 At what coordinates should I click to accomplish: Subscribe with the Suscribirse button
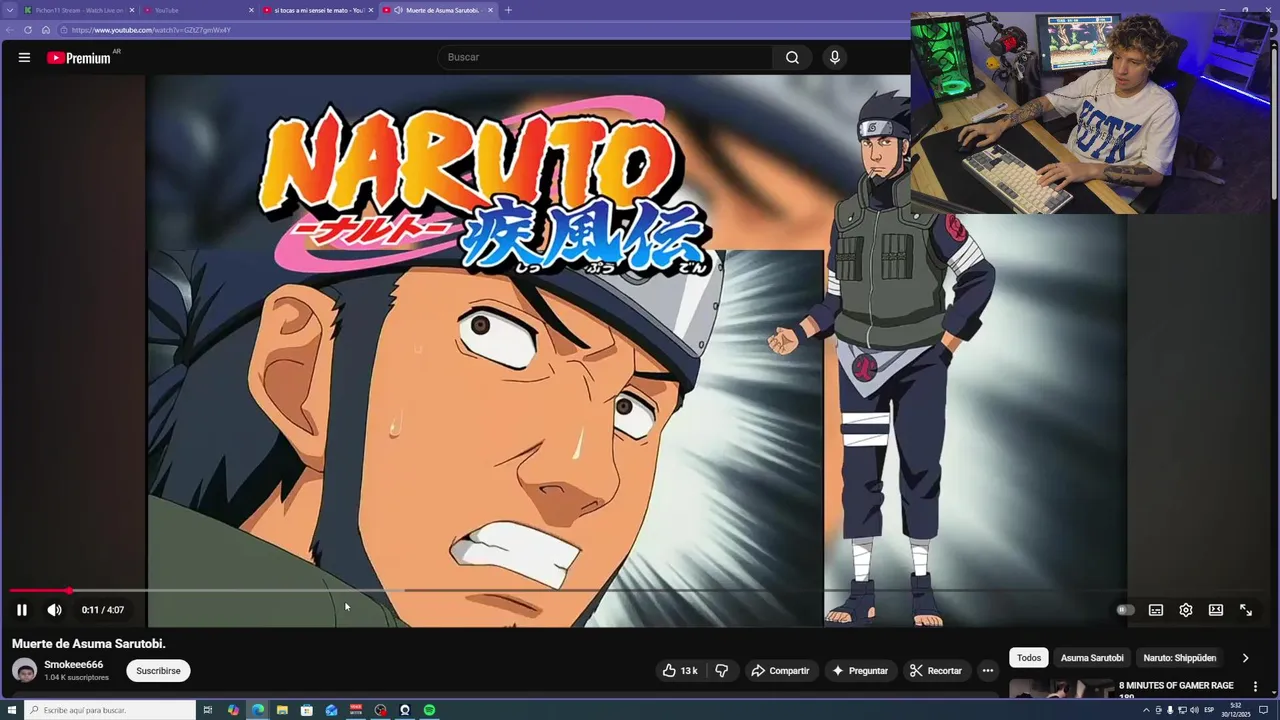(x=158, y=671)
